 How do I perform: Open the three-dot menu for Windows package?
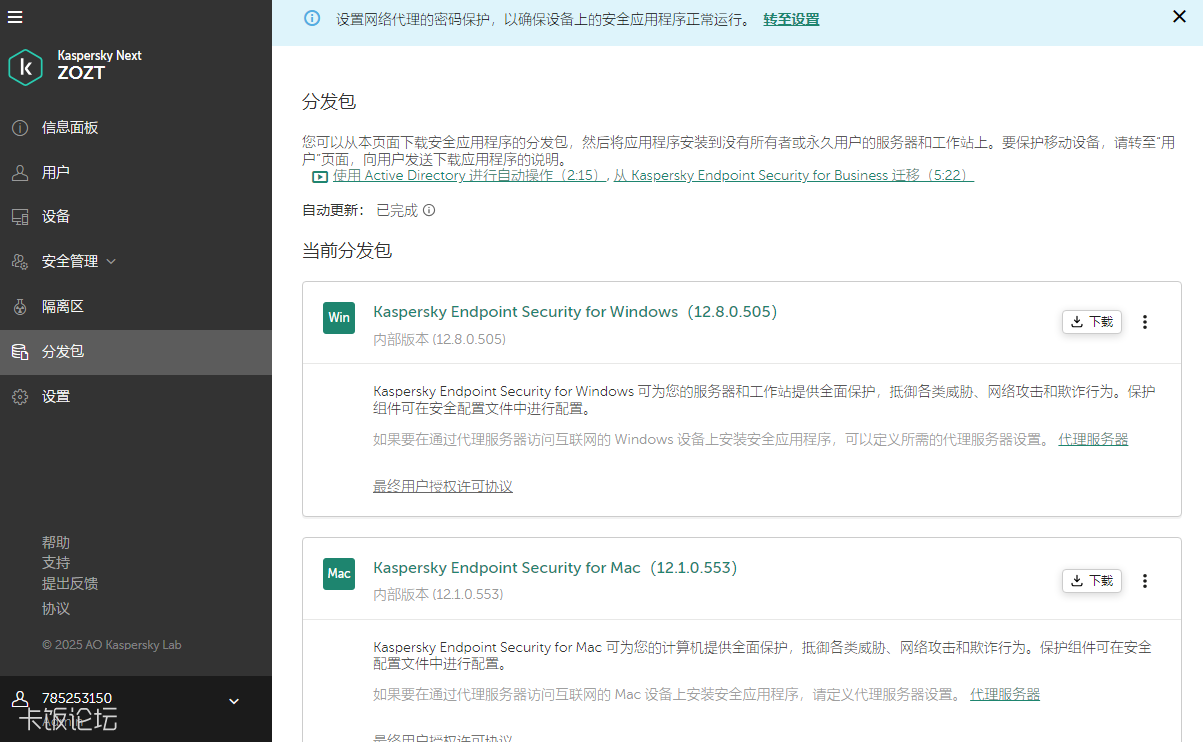[1145, 322]
